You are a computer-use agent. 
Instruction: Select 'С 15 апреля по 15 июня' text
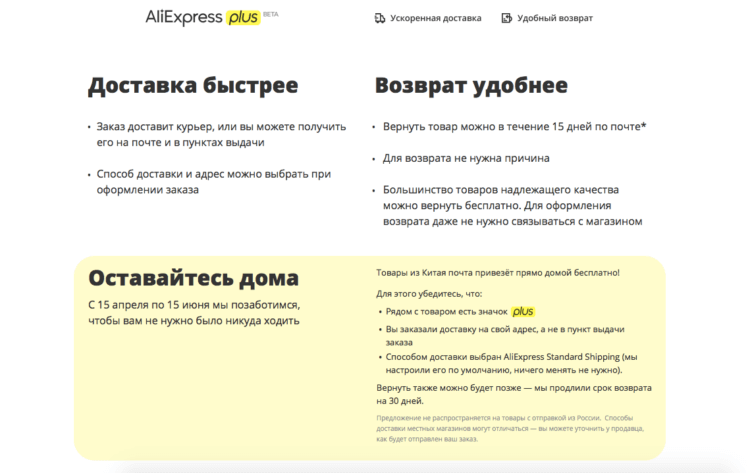[194, 313]
